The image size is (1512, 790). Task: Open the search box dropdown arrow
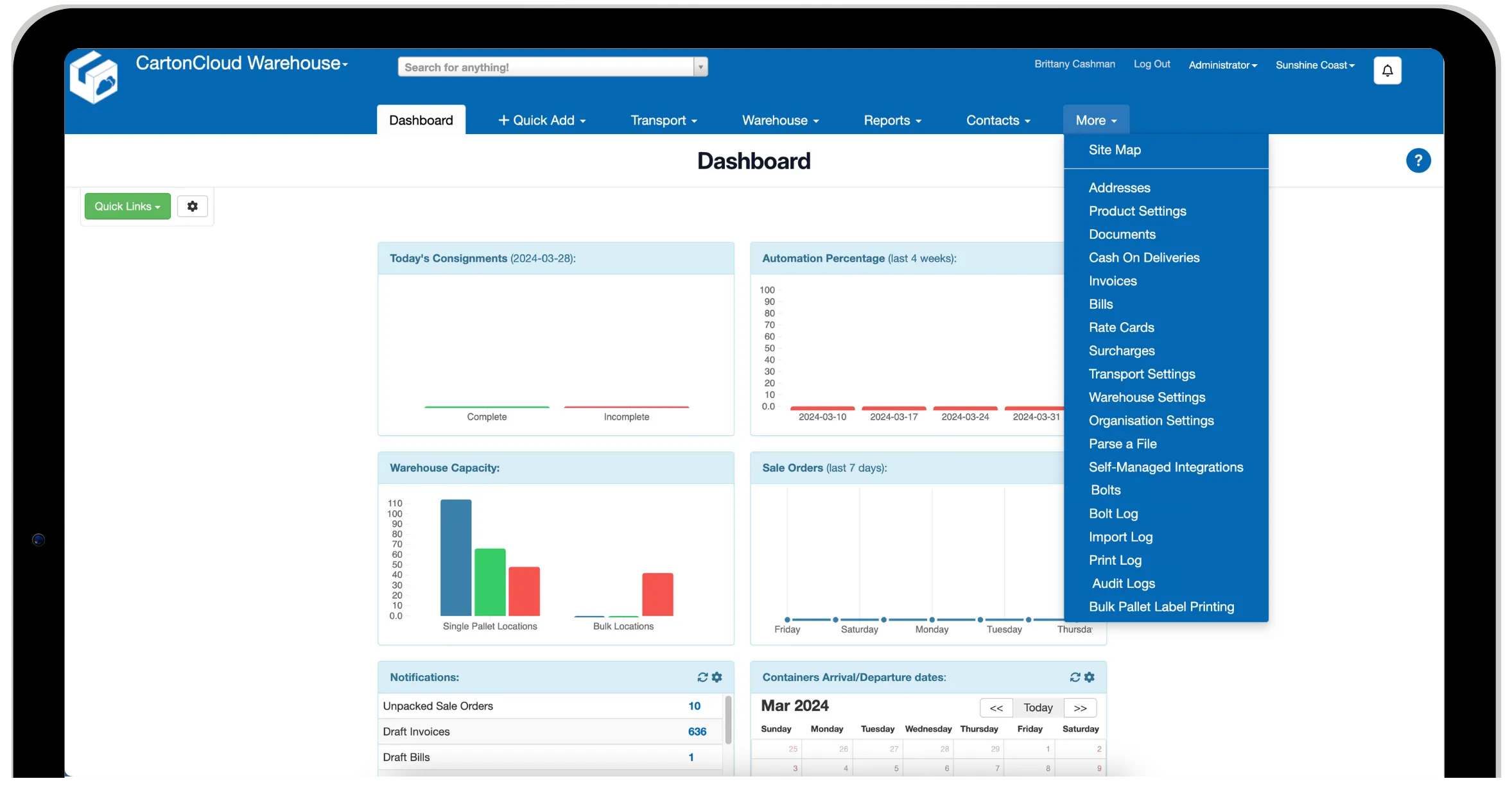tap(700, 67)
